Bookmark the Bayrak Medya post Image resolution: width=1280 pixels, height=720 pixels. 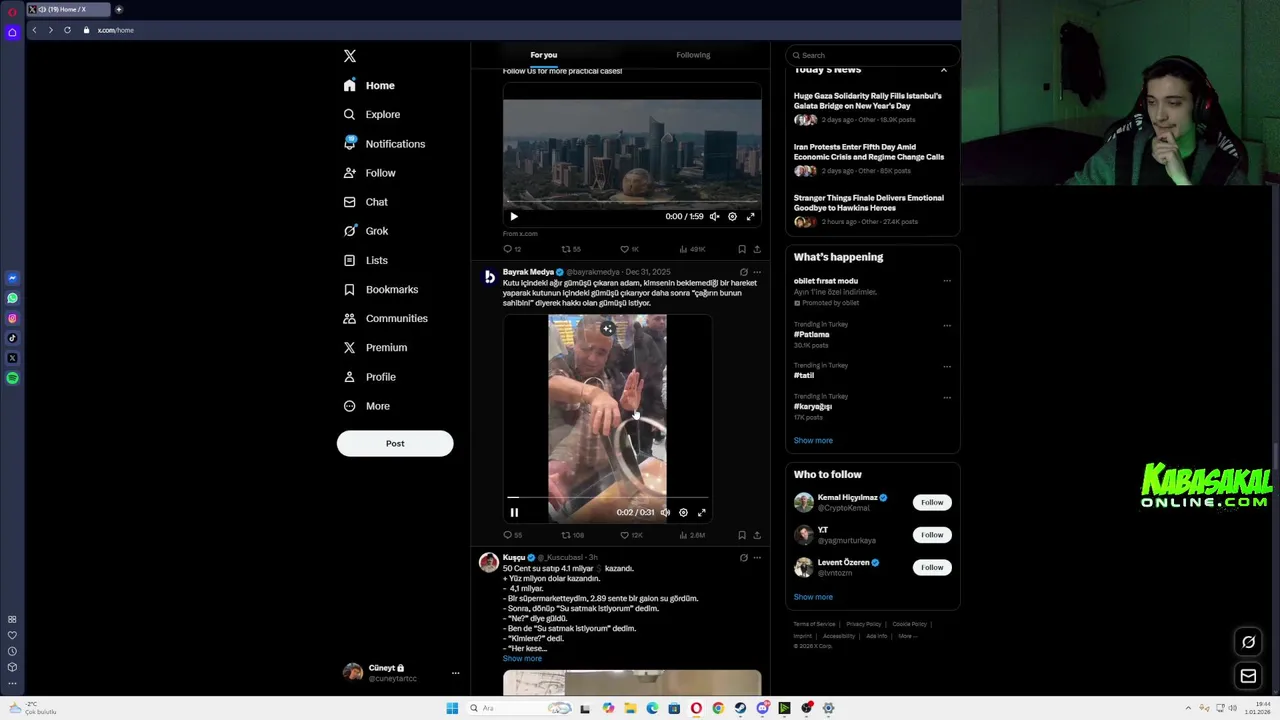tap(741, 535)
